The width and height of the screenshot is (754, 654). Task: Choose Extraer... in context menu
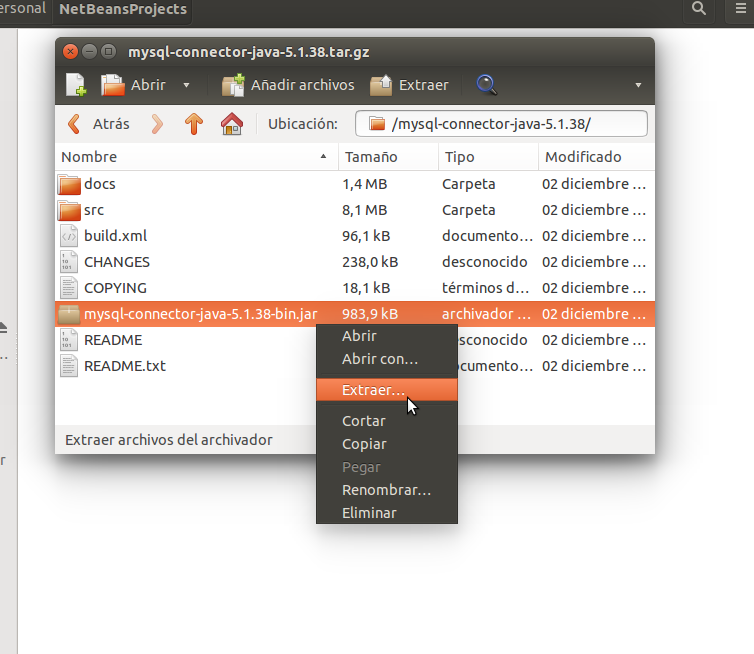point(387,390)
